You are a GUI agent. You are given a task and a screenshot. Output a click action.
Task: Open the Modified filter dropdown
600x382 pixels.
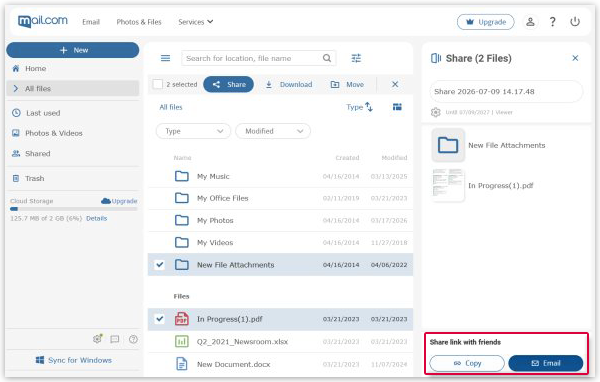273,131
